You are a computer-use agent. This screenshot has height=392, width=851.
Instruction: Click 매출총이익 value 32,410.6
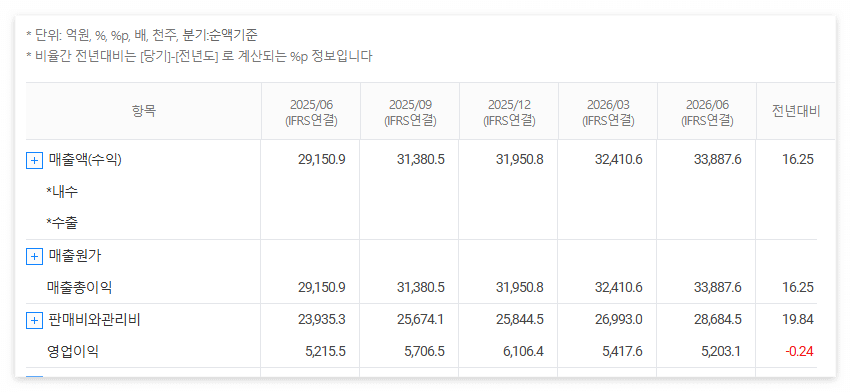pos(619,287)
